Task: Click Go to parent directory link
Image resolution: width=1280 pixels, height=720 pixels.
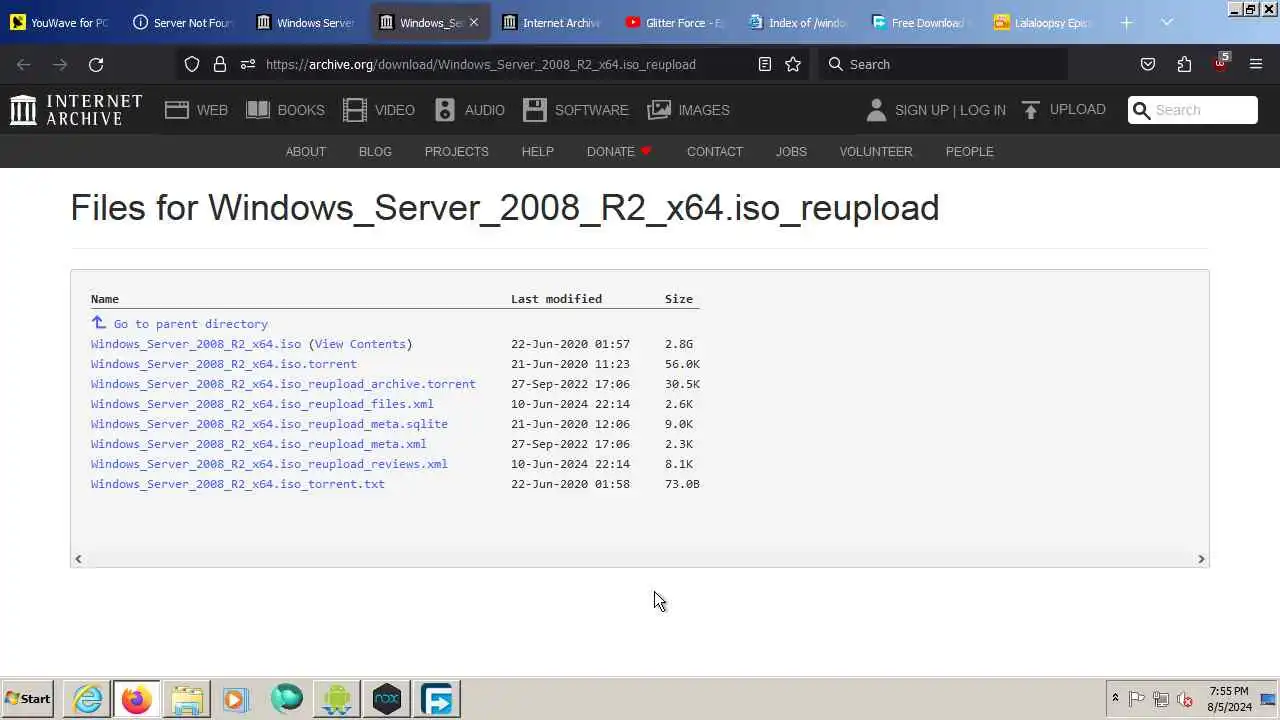Action: tap(180, 323)
